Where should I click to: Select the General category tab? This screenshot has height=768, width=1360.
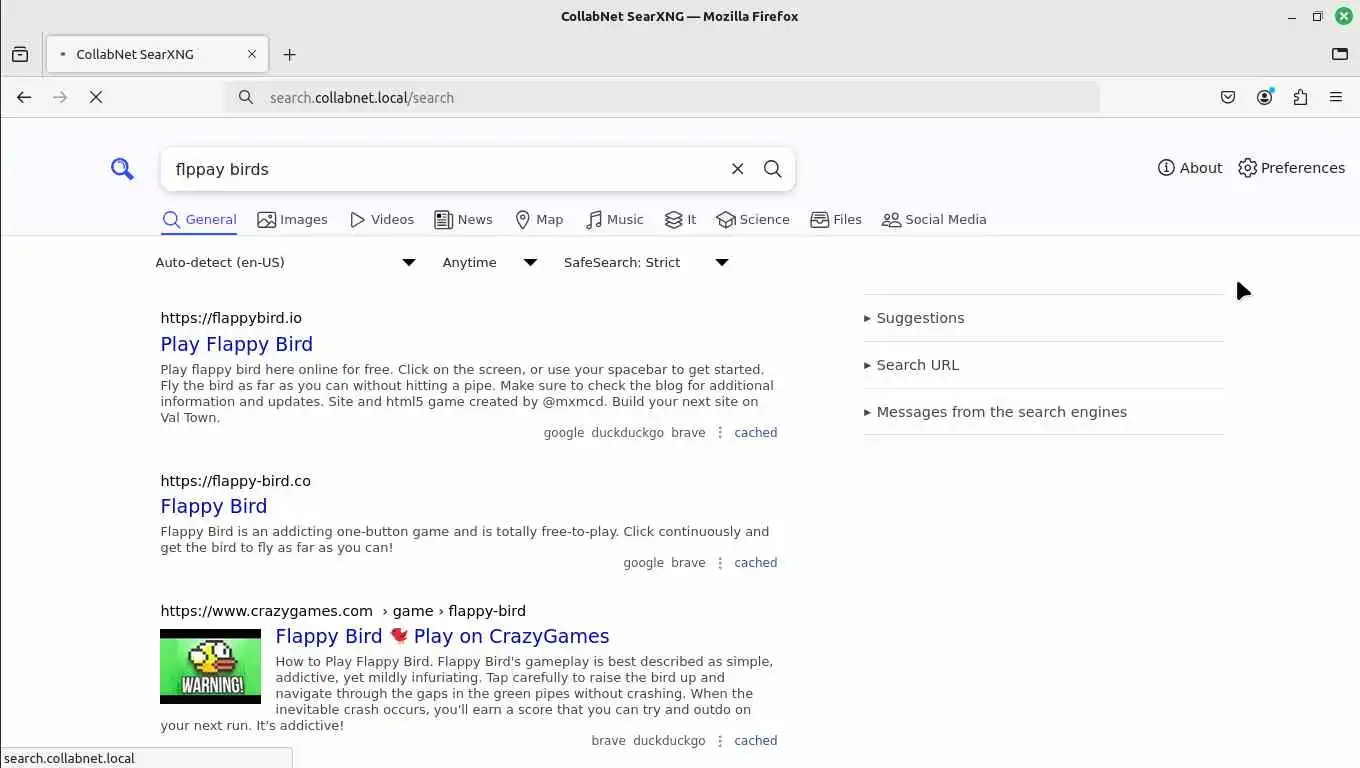point(199,220)
